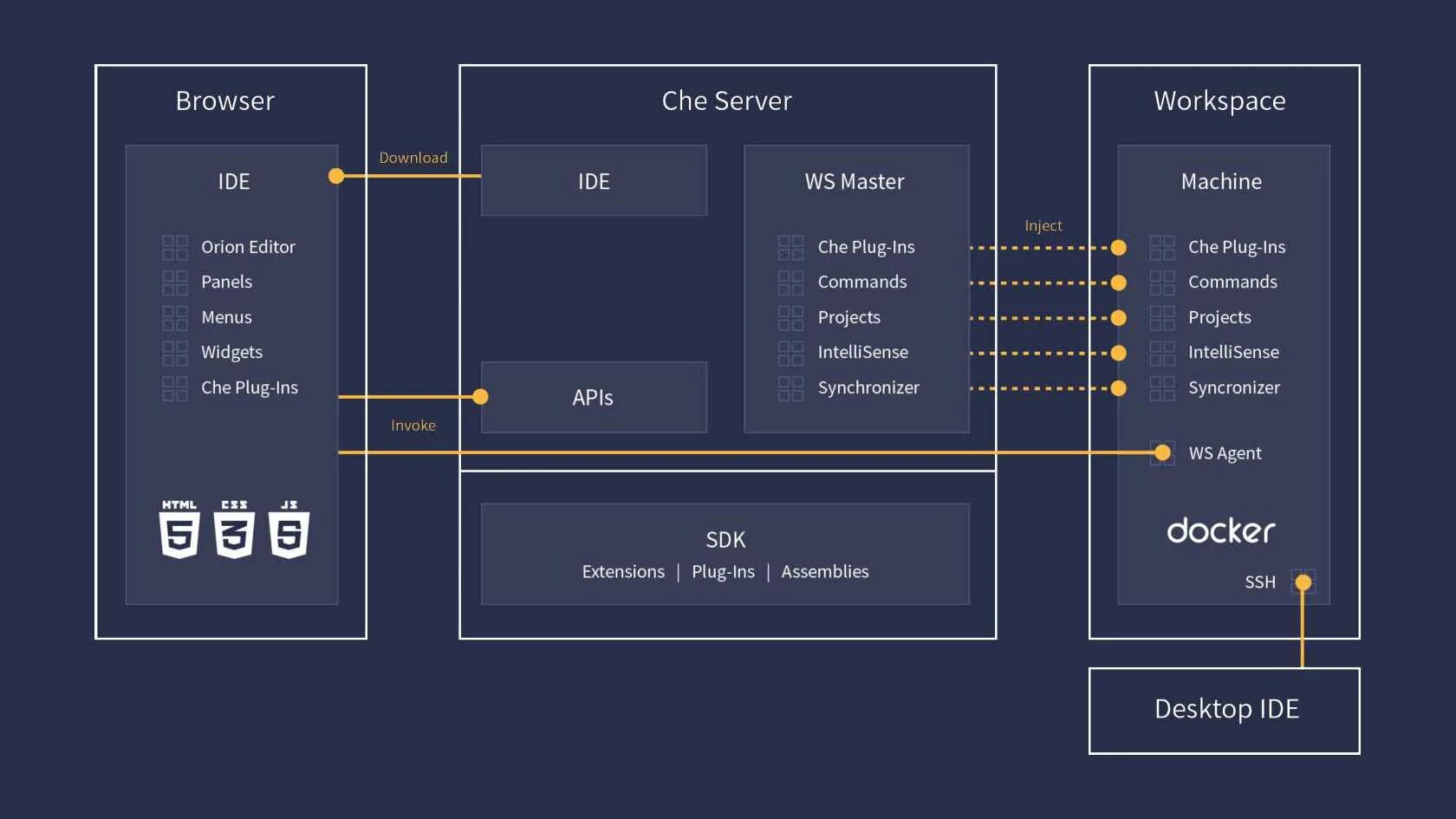Select the Extensions label under SDK
The width and height of the screenshot is (1456, 819).
click(623, 572)
